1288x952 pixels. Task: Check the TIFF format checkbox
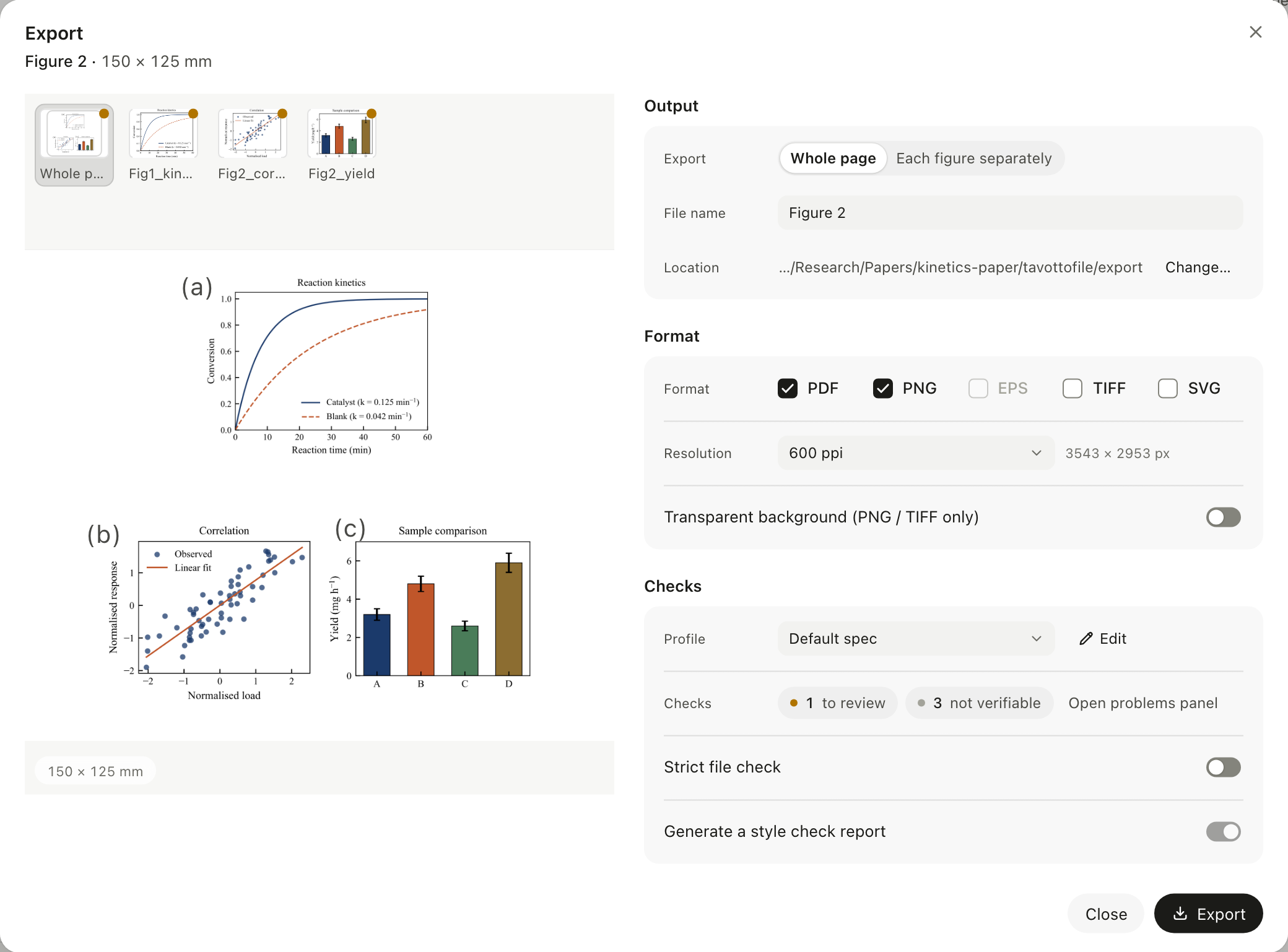click(x=1073, y=389)
